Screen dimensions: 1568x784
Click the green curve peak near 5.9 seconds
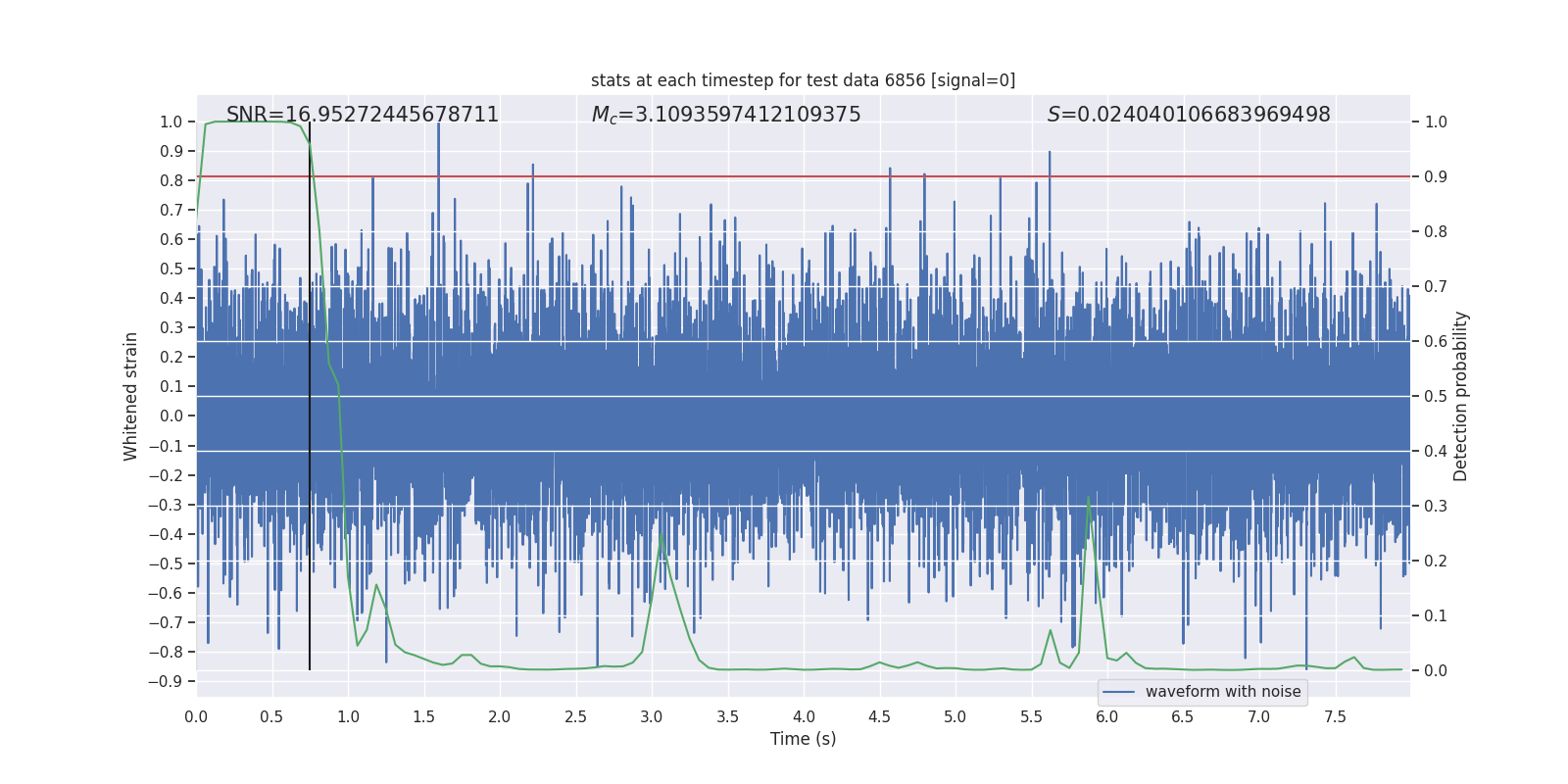click(x=1088, y=497)
